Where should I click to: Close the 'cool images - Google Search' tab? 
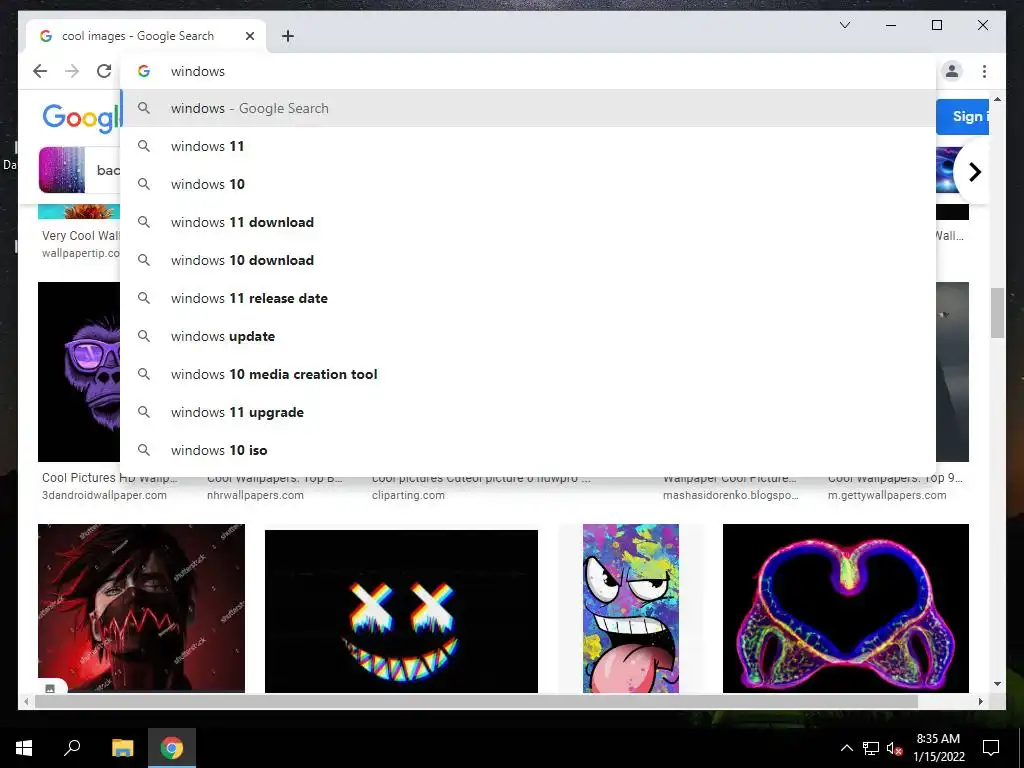249,36
